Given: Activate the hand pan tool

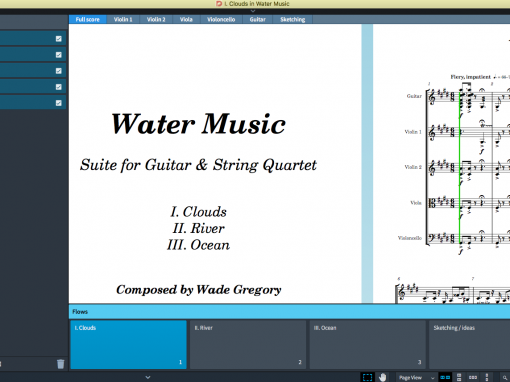Looking at the screenshot, I should (382, 377).
